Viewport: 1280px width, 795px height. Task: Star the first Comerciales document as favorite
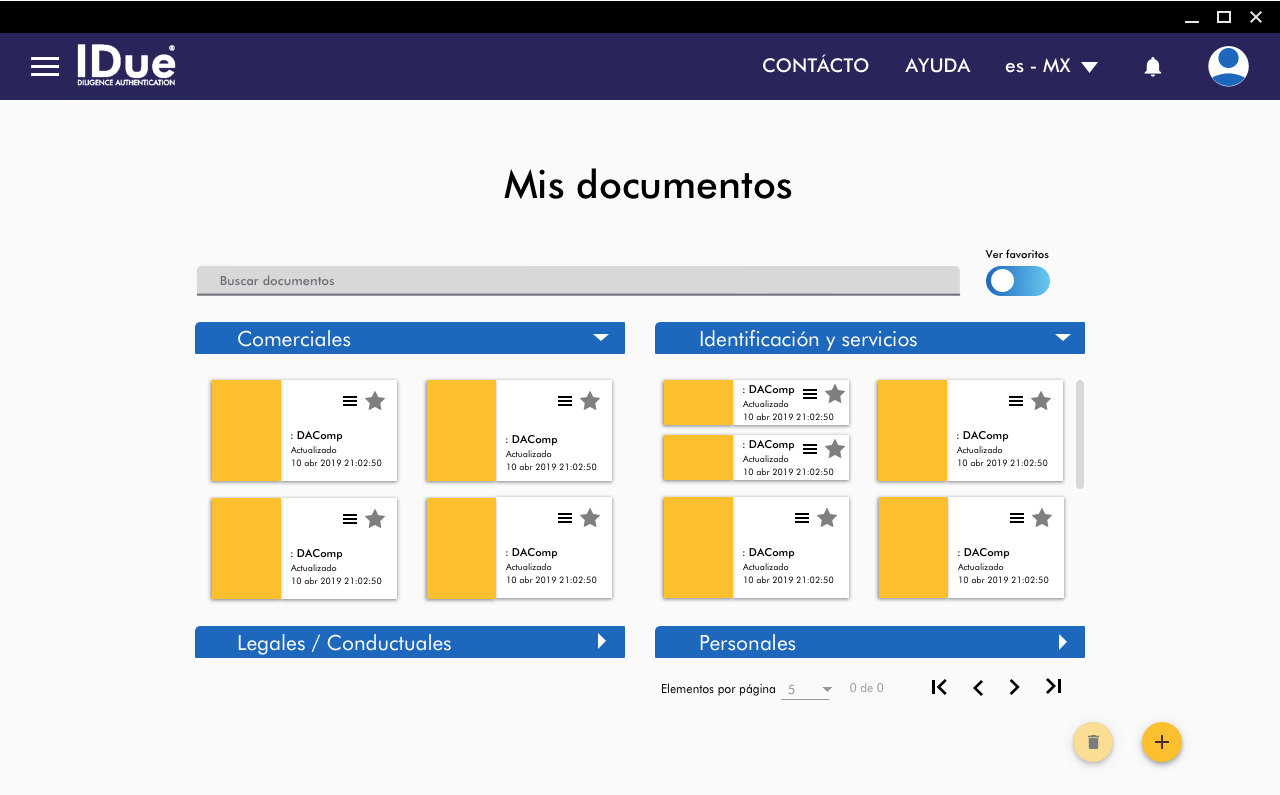point(375,401)
